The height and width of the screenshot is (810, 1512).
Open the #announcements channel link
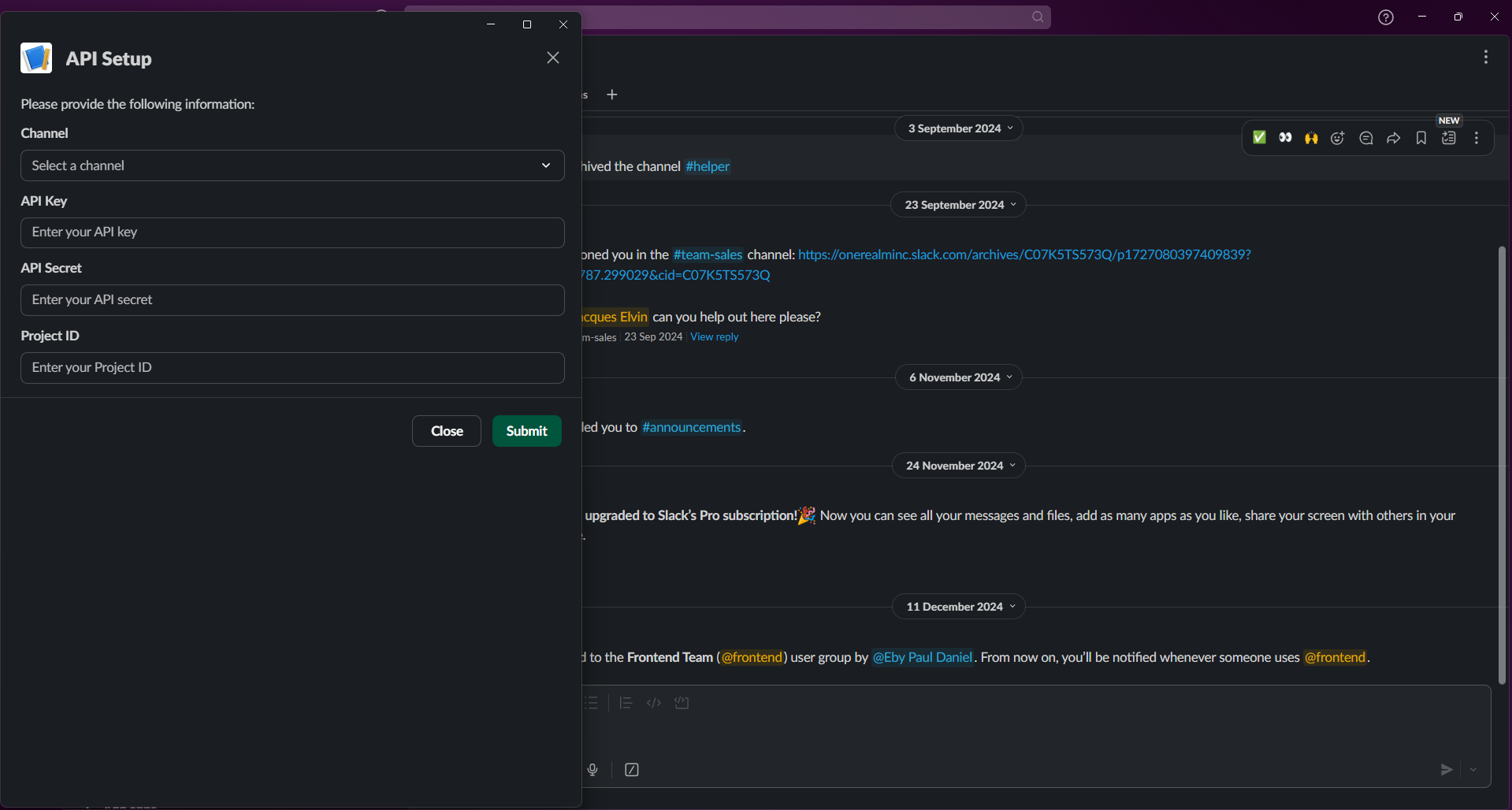coord(692,427)
